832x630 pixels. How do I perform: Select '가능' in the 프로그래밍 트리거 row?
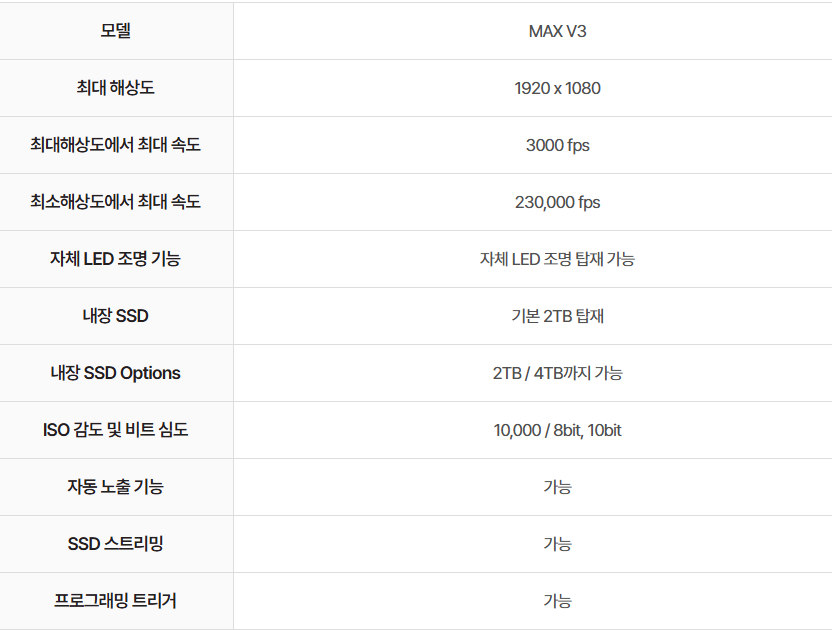pyautogui.click(x=557, y=601)
